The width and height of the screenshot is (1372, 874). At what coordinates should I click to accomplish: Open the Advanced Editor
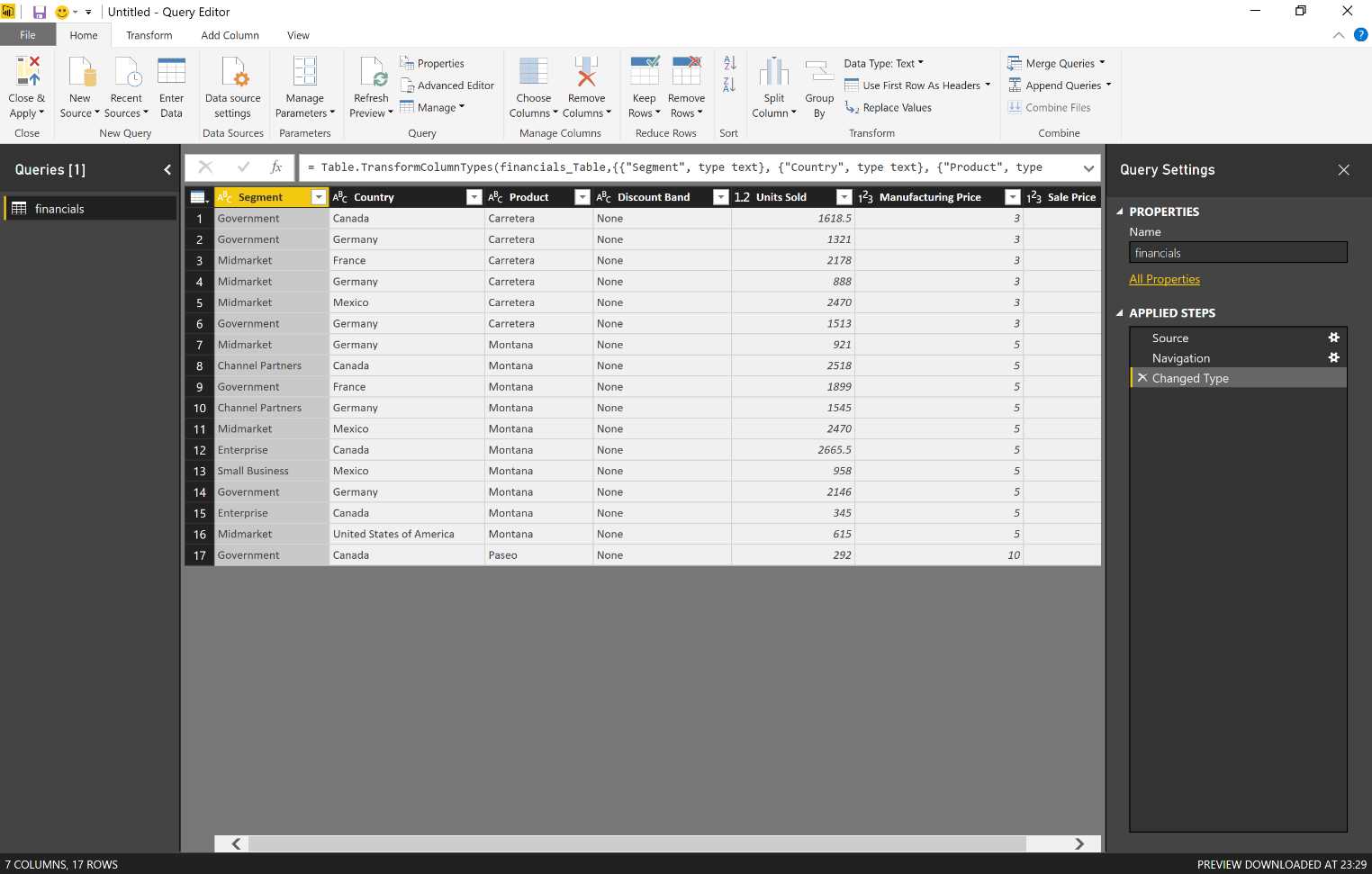coord(447,86)
